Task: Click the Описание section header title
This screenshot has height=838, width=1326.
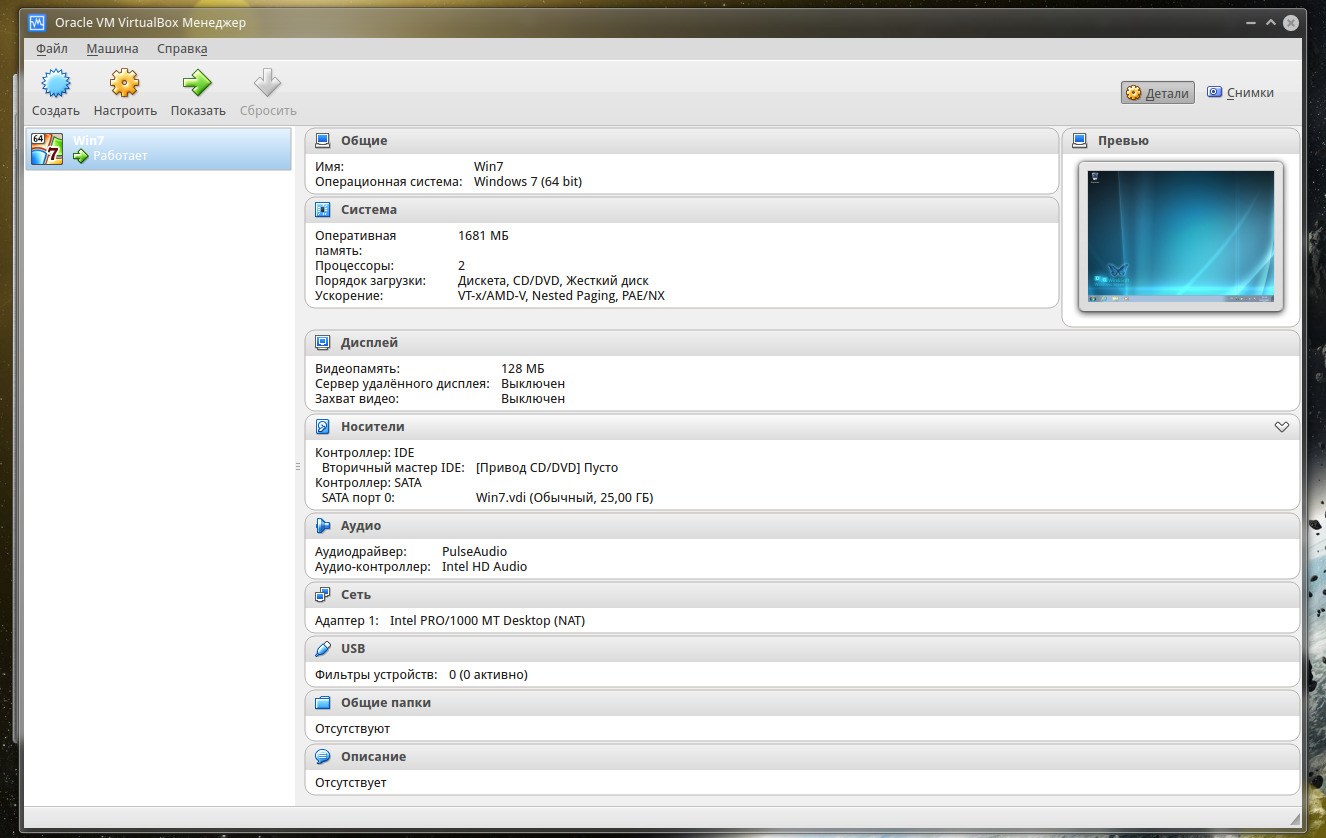Action: pos(373,757)
